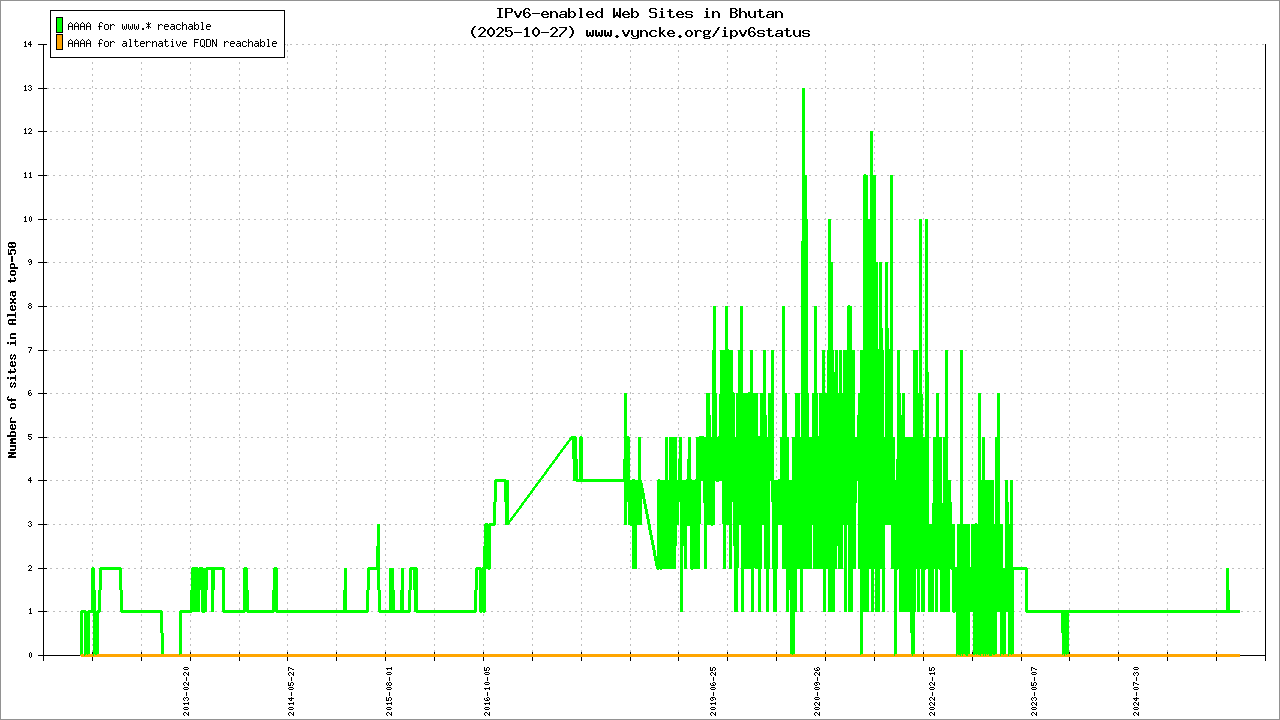The image size is (1280, 720).
Task: Click the green legend color swatch
Action: (x=59, y=25)
